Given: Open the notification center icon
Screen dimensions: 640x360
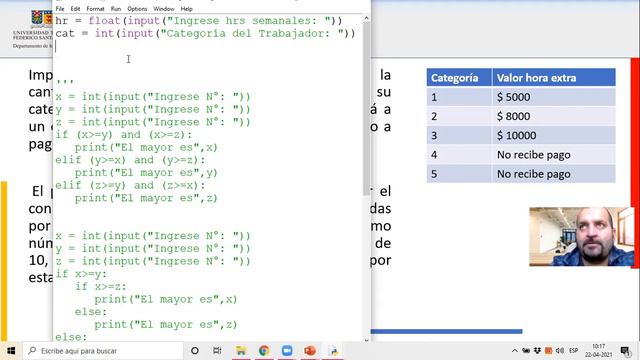Looking at the screenshot, I should point(625,351).
